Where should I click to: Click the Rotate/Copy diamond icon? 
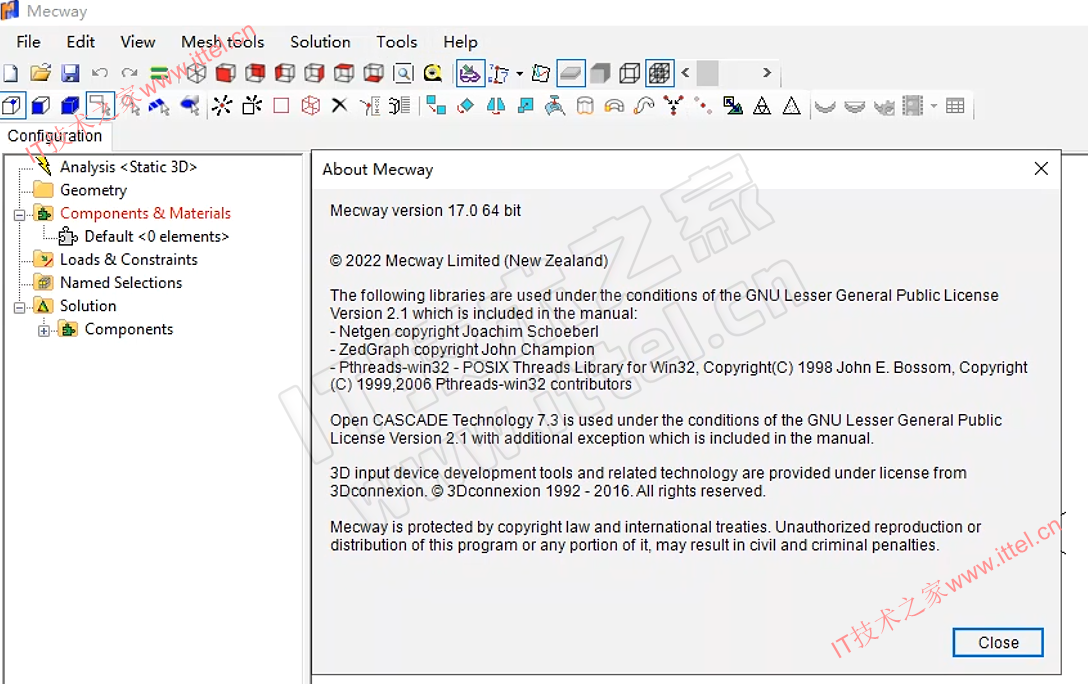pyautogui.click(x=466, y=105)
